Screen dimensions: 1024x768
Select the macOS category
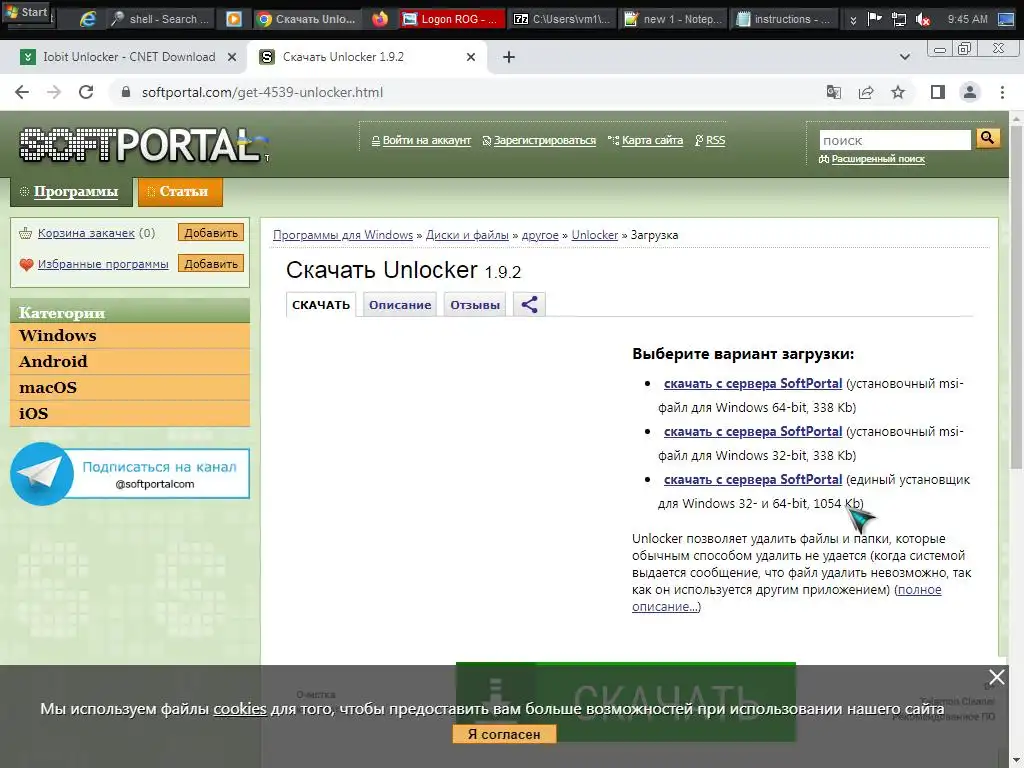pyautogui.click(x=130, y=388)
